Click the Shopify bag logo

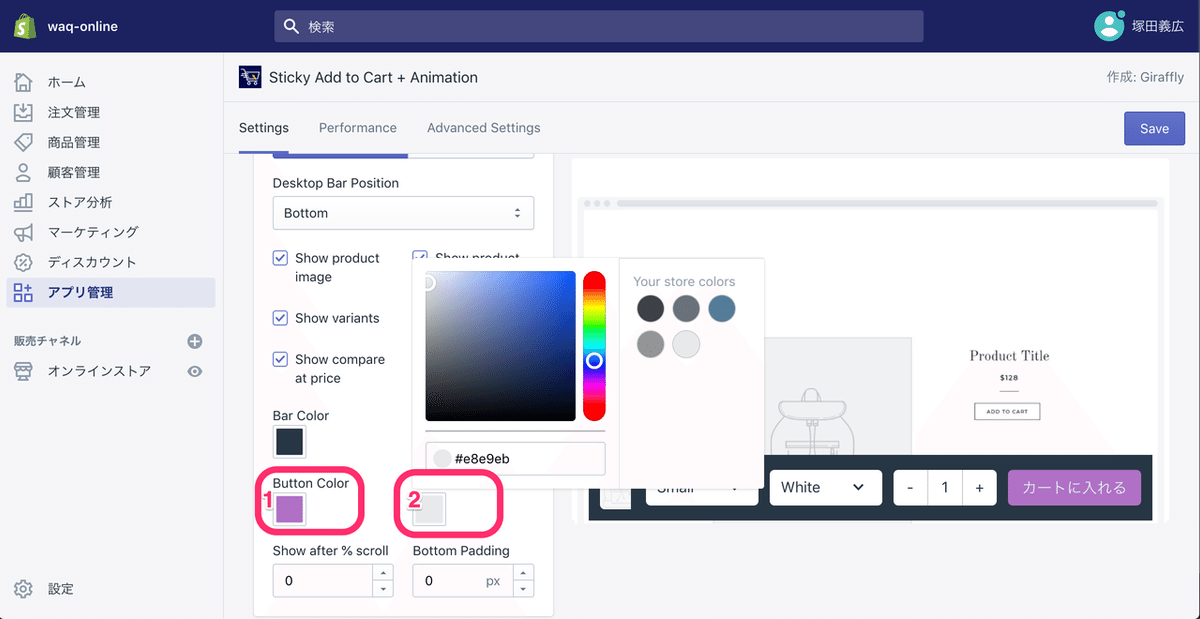(26, 26)
